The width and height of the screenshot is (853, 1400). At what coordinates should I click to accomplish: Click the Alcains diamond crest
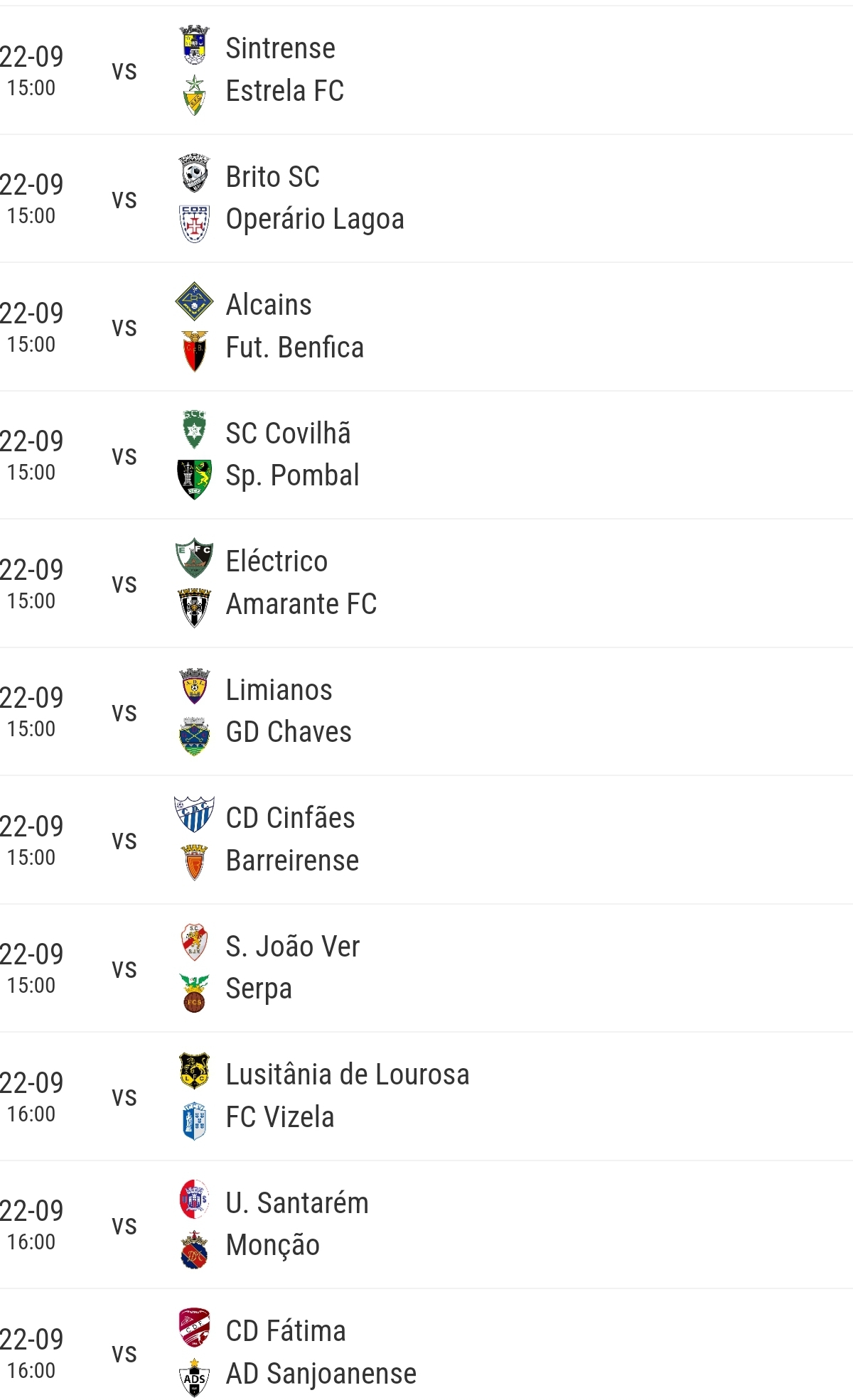[x=194, y=301]
